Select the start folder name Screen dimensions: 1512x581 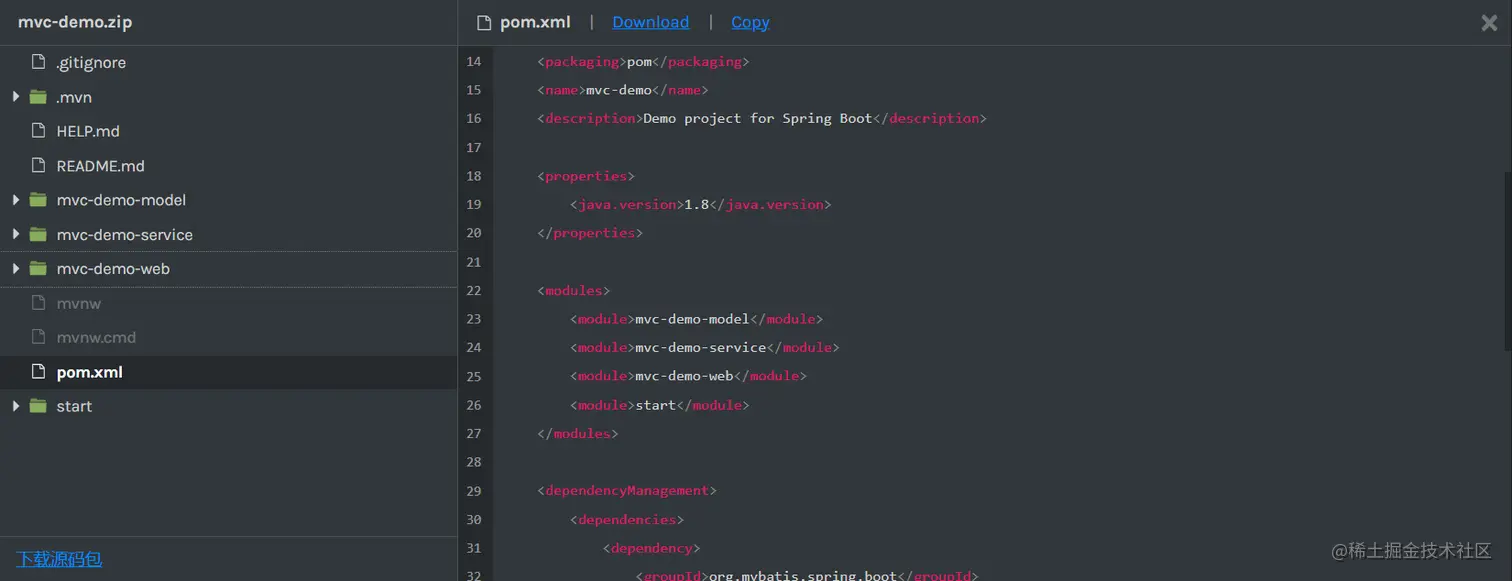(x=74, y=406)
